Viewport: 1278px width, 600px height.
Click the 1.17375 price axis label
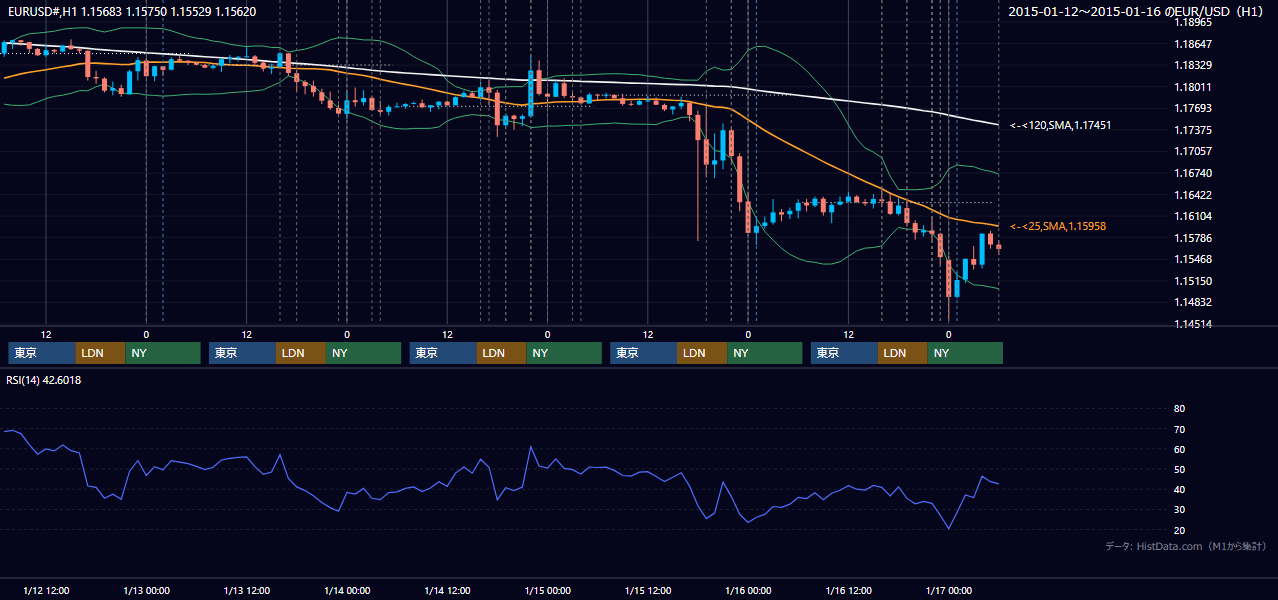coord(1192,130)
